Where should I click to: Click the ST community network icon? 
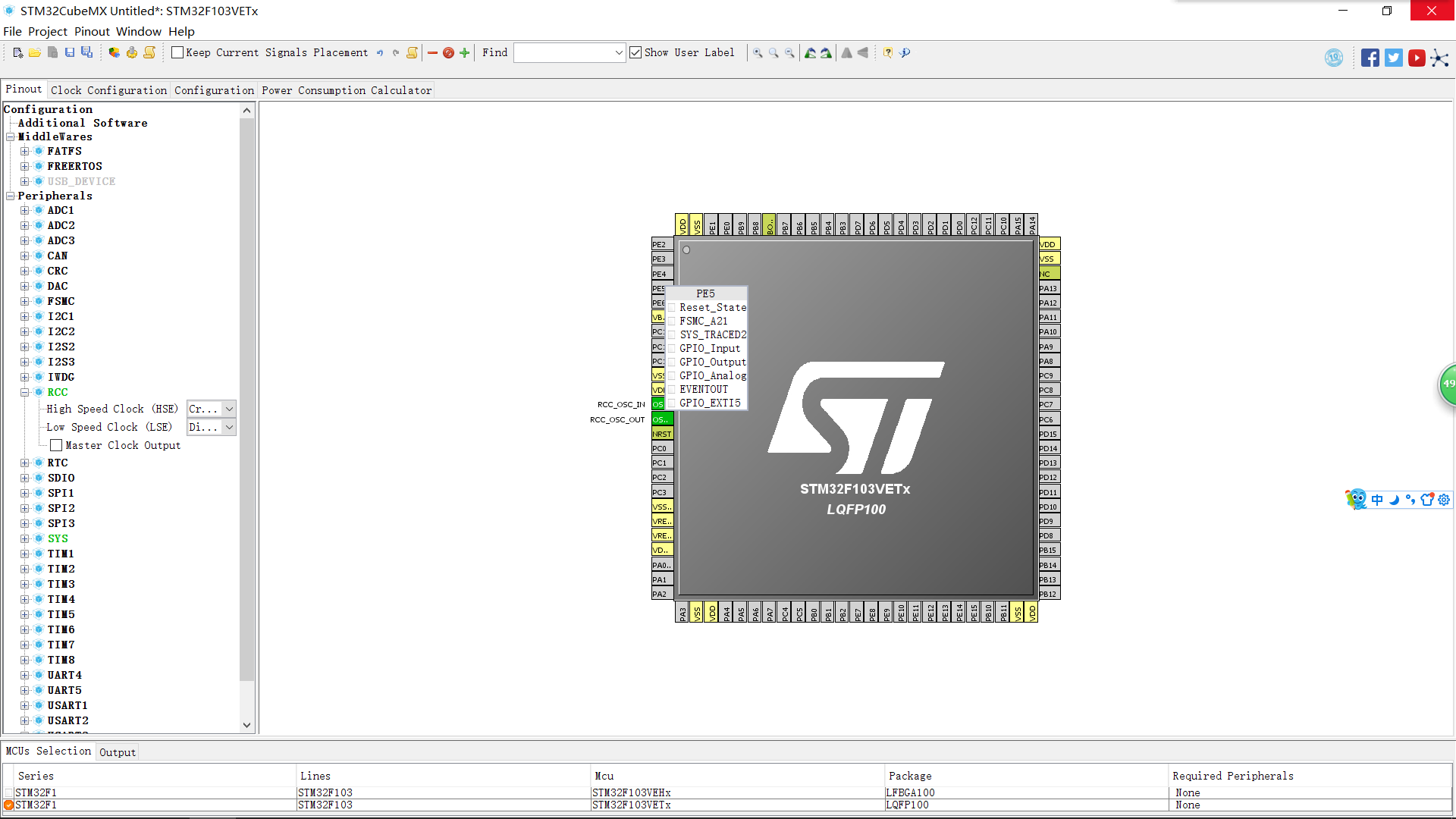[x=1439, y=58]
